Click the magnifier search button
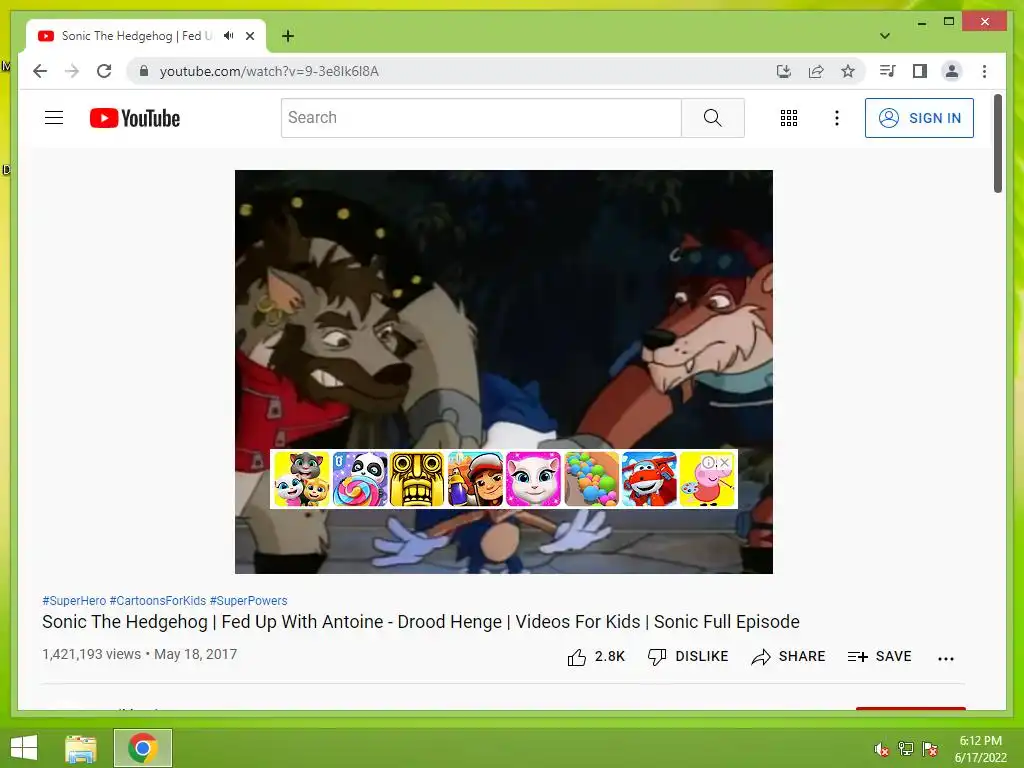Image resolution: width=1024 pixels, height=768 pixels. pos(712,118)
